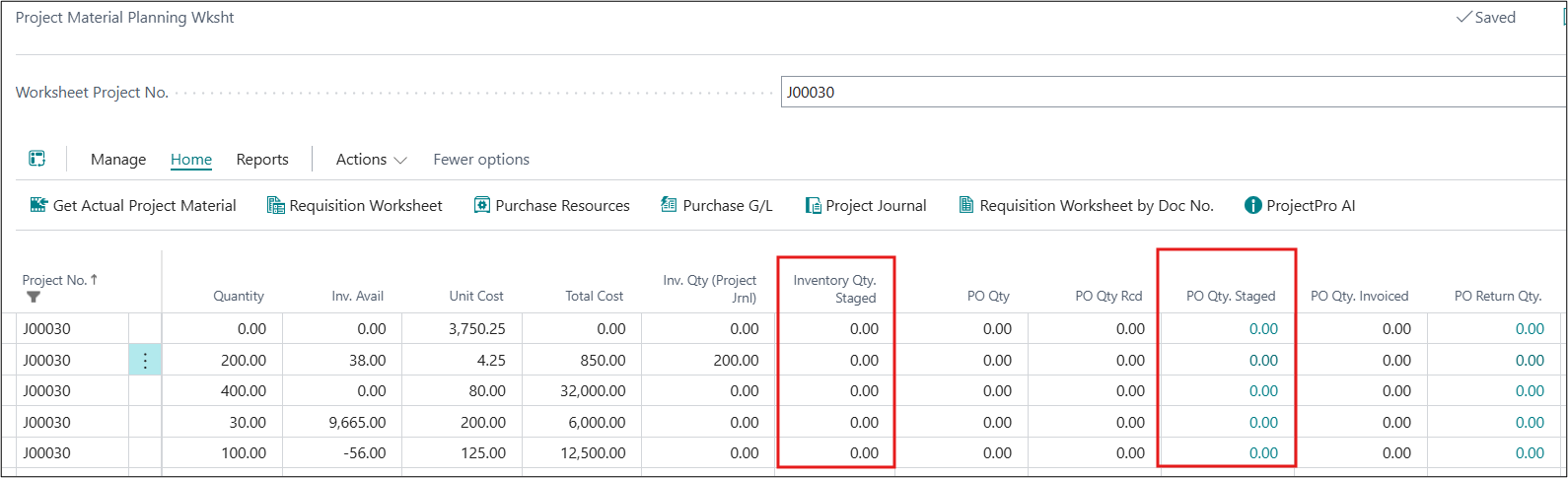Click last row PO Return Qty. value
Viewport: 1568px width, 478px height.
[1530, 453]
